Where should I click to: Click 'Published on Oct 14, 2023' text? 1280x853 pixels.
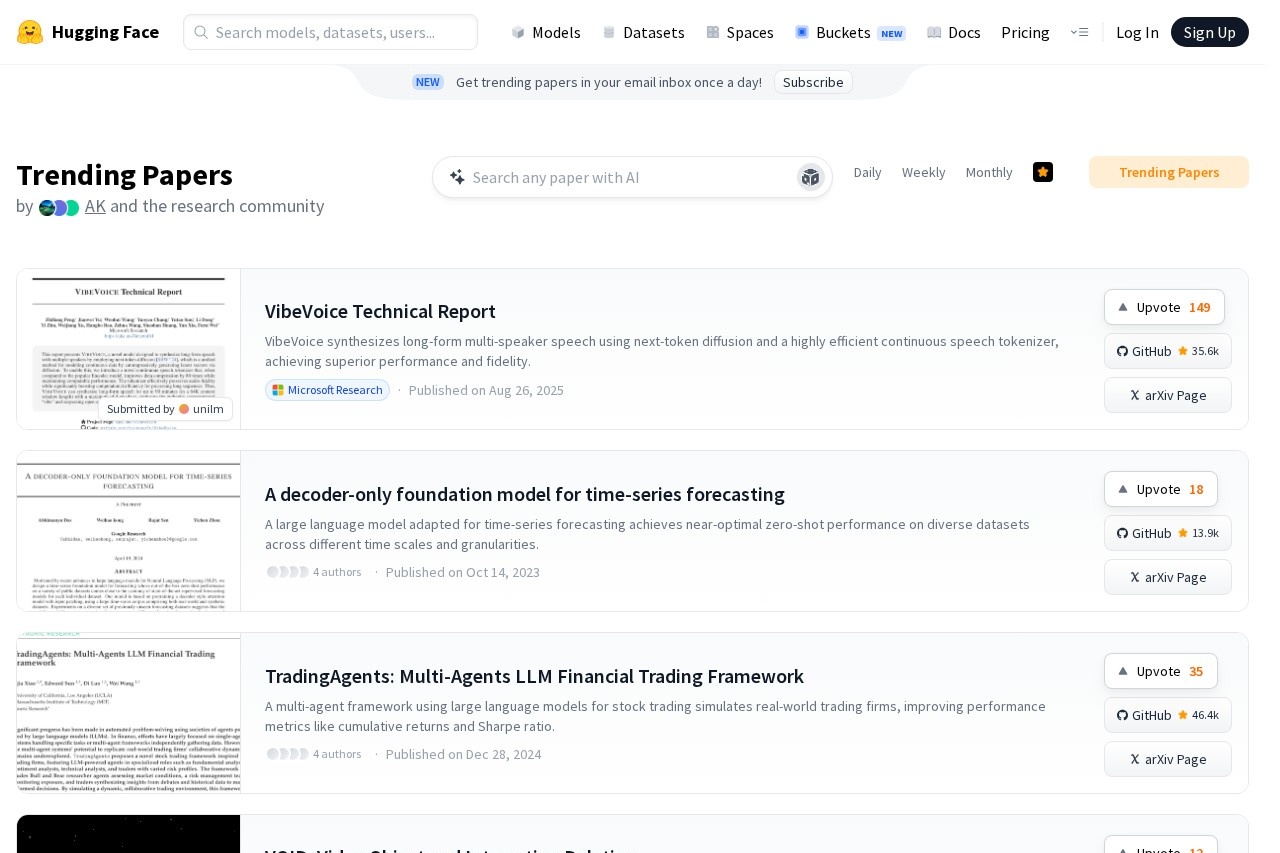tap(463, 572)
